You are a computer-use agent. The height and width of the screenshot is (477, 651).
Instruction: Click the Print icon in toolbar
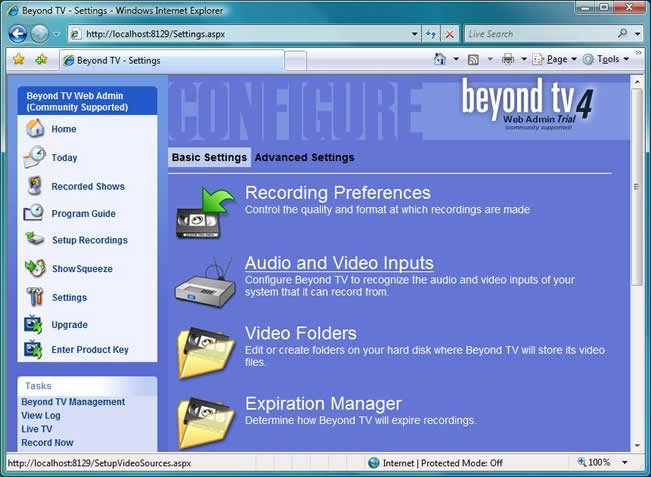point(508,59)
